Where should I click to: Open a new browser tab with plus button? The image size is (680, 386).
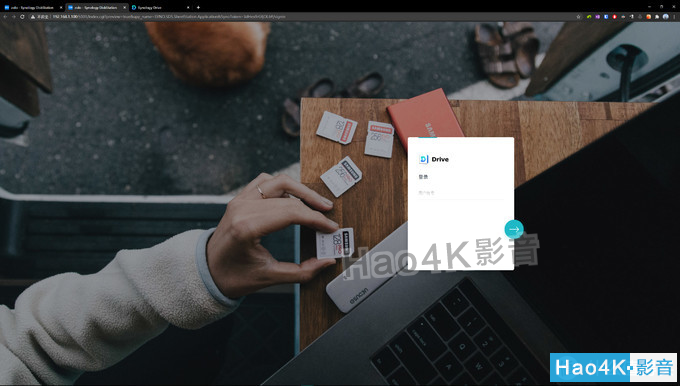click(x=198, y=7)
